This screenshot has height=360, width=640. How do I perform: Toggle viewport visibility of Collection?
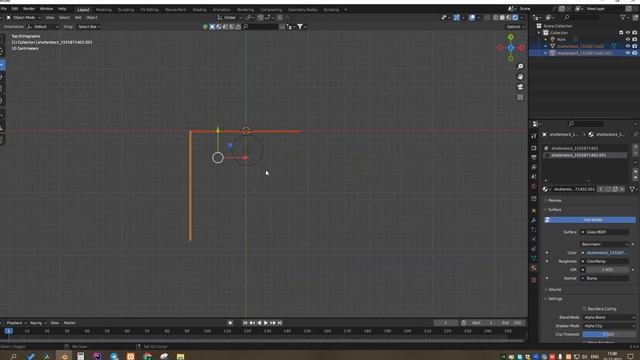point(628,32)
